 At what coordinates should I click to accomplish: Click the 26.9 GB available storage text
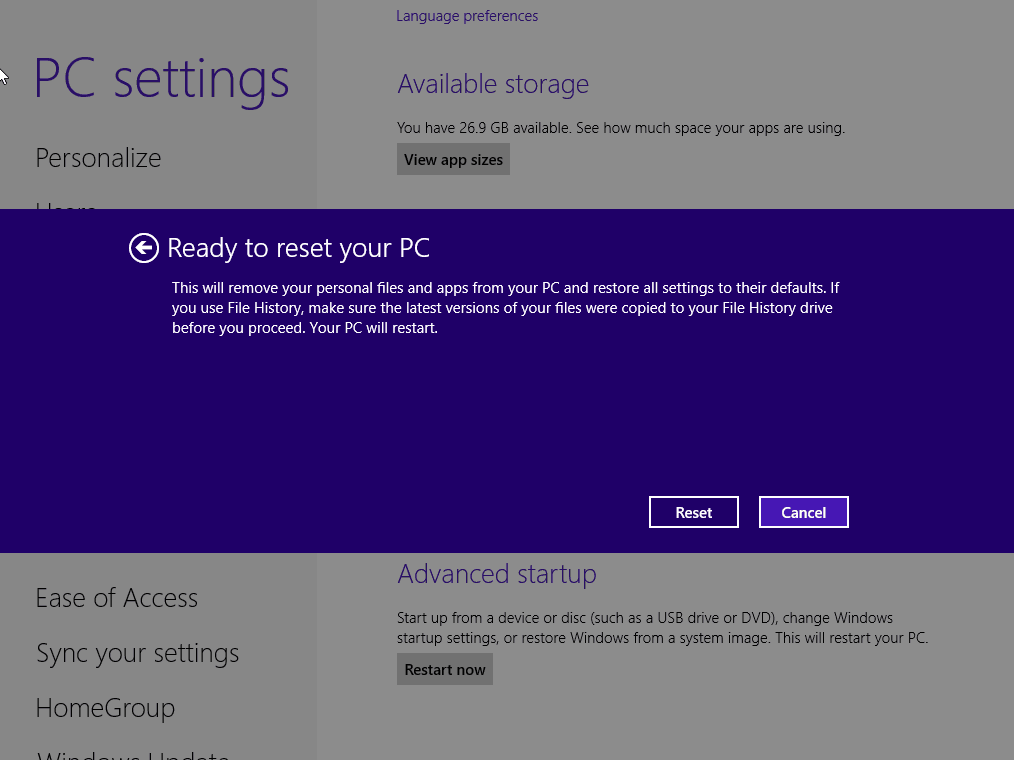point(620,127)
